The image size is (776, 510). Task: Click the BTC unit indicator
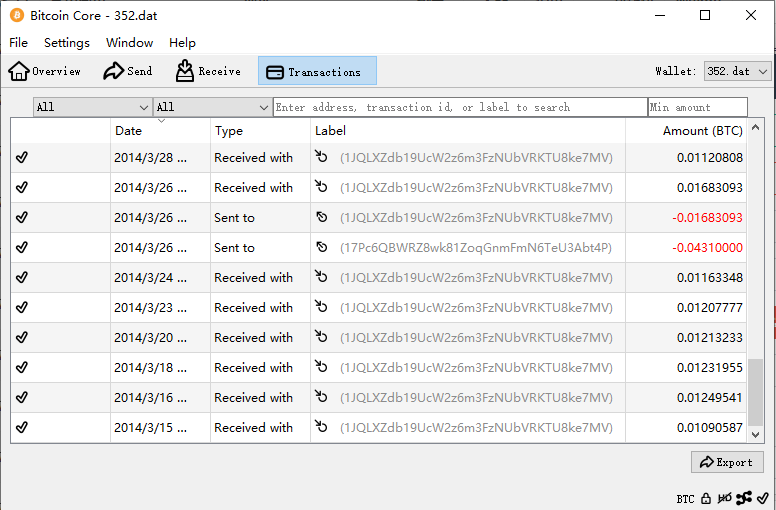coord(685,498)
